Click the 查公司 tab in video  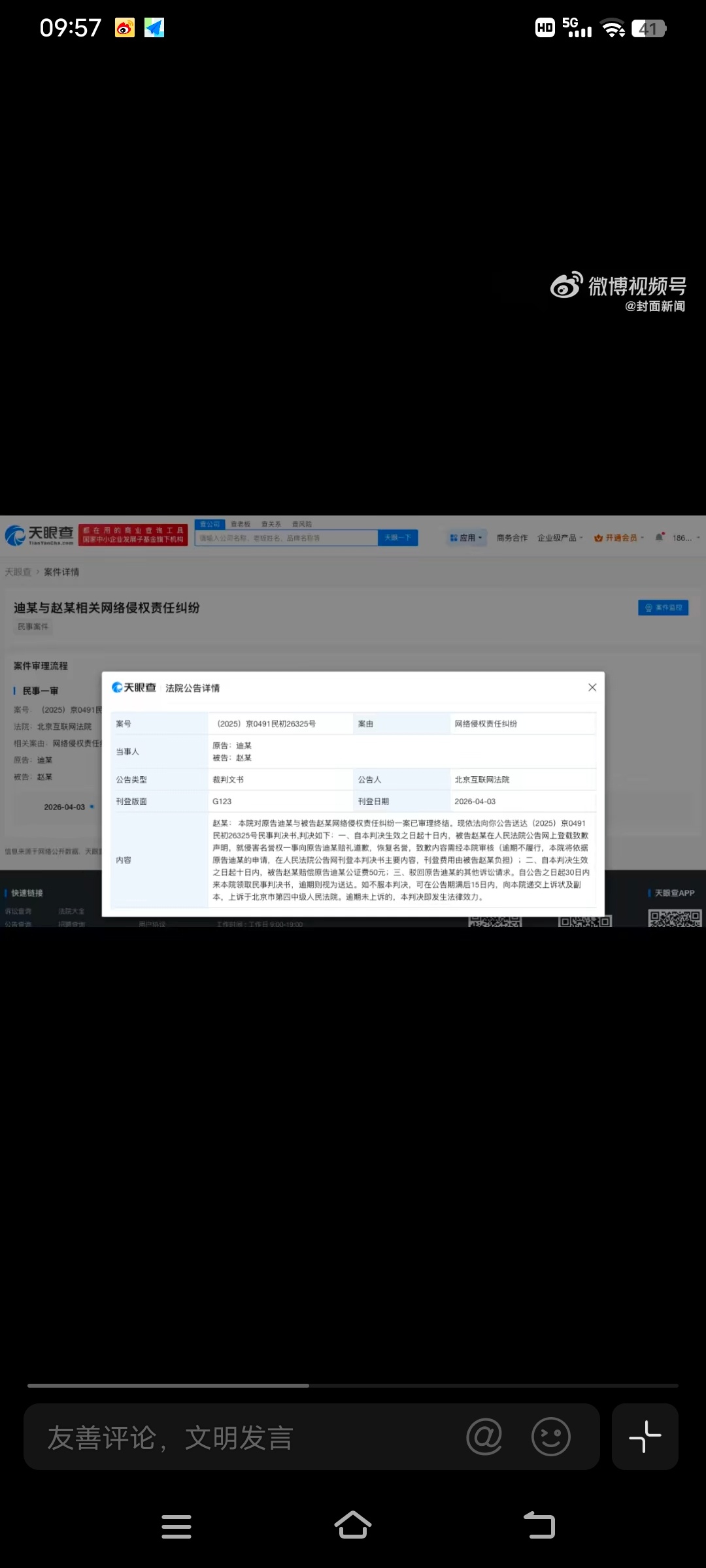pos(210,524)
